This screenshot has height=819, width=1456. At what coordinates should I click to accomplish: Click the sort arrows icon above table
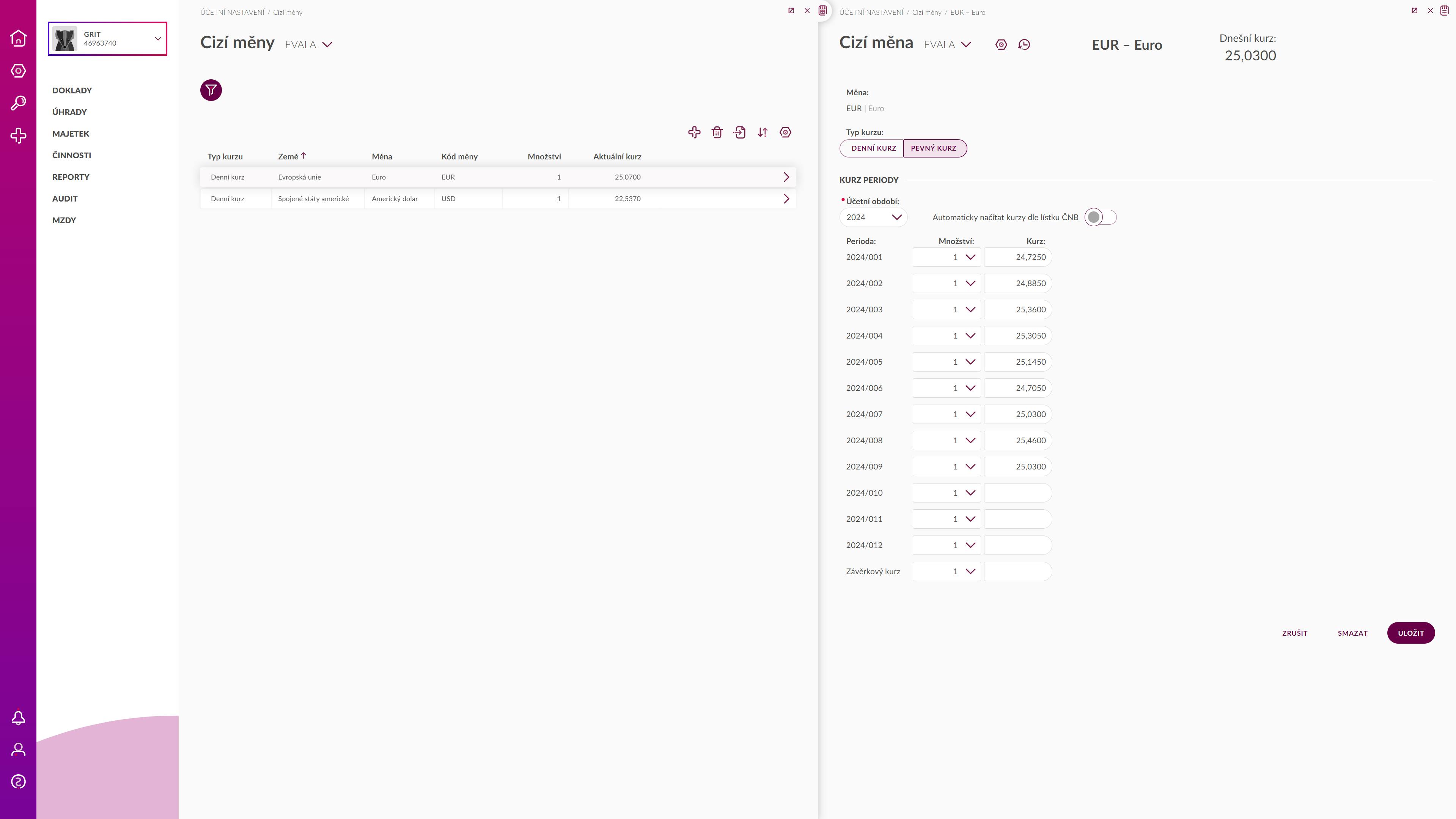pyautogui.click(x=763, y=132)
